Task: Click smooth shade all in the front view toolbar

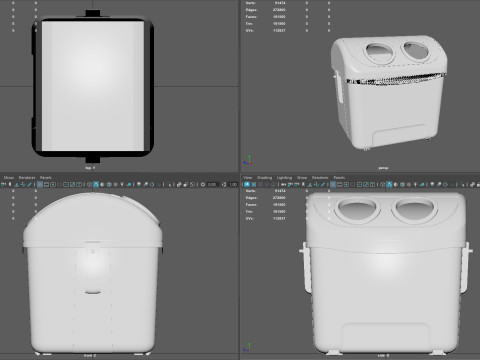Action: 96,184
